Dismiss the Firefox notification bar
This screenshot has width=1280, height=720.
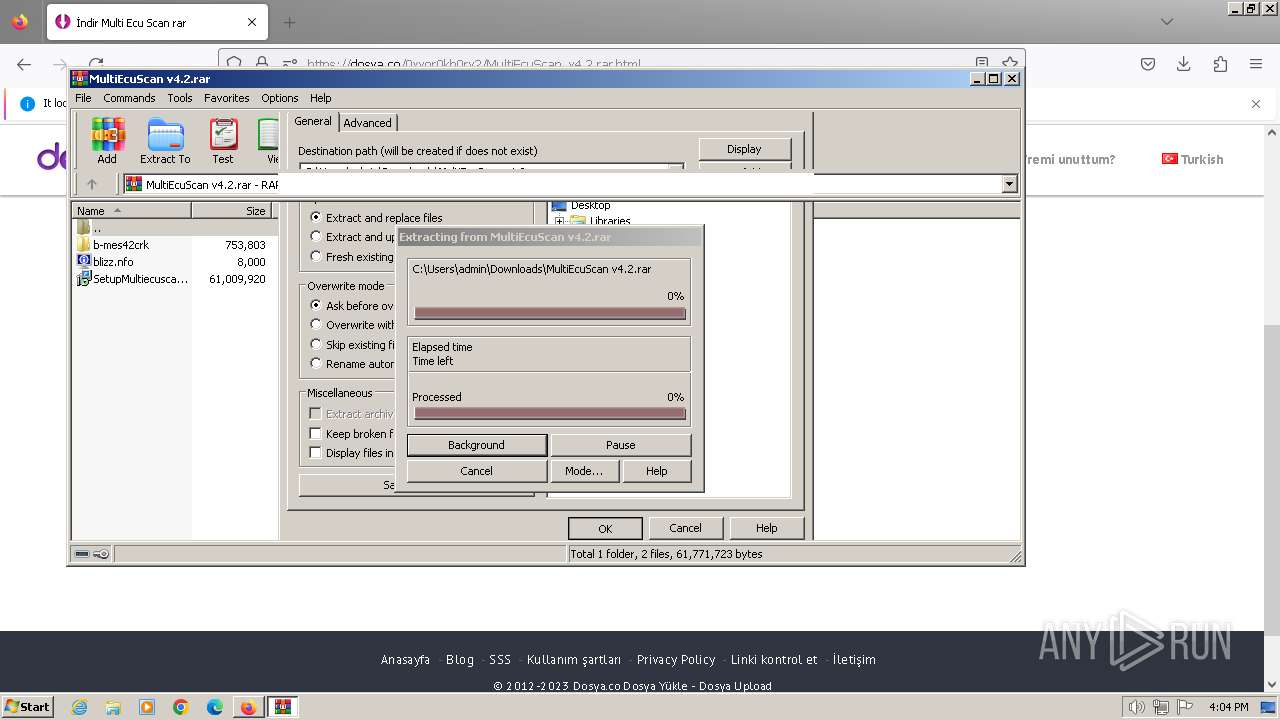point(1256,103)
